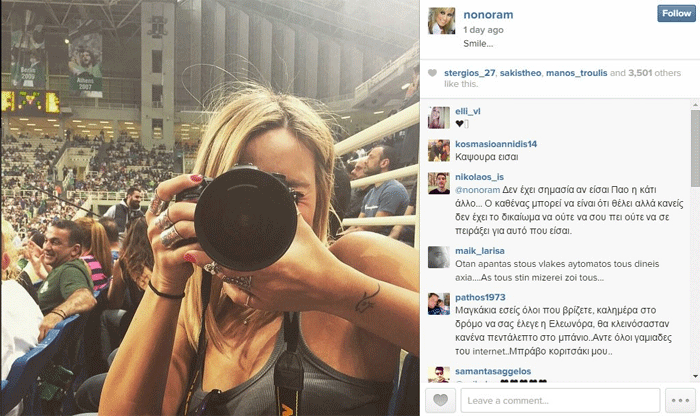Click the comments scrollbar down arrow
Viewport: 700px width, 416px height.
coord(695,377)
